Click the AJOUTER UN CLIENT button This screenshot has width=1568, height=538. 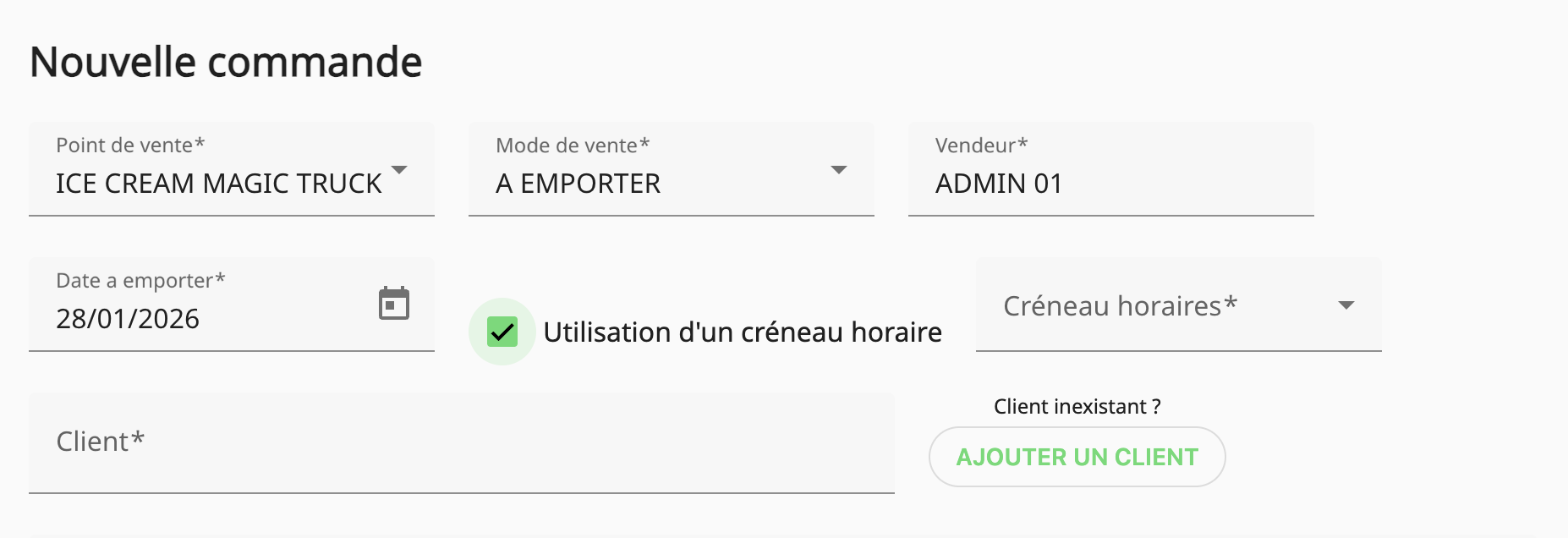(x=1077, y=457)
